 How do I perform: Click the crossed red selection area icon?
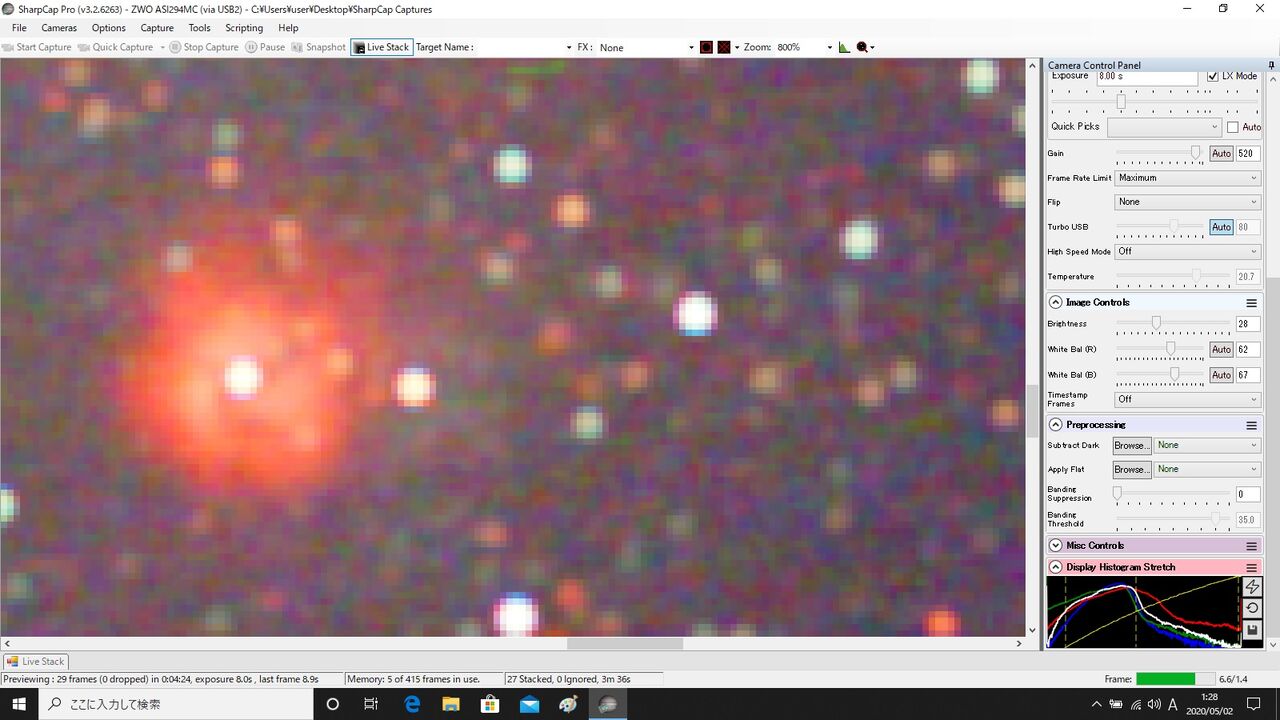(x=724, y=47)
